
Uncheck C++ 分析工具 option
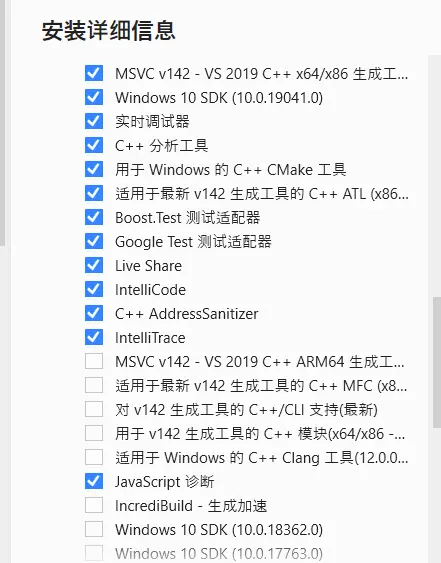pyautogui.click(x=94, y=145)
